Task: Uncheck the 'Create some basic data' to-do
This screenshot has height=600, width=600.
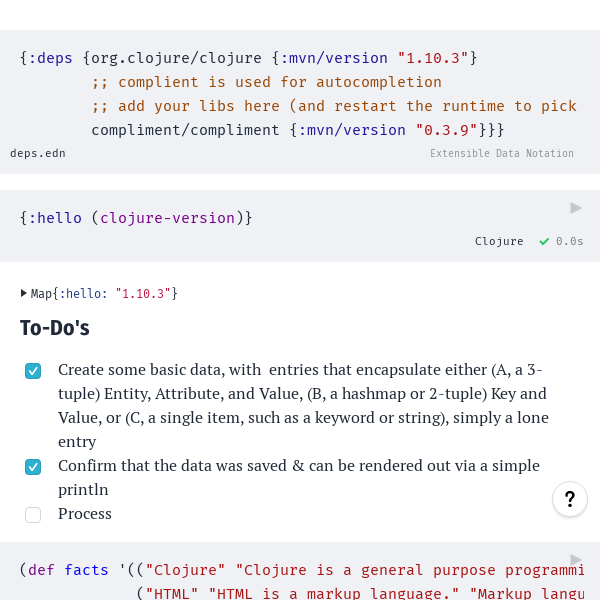Action: point(33,371)
